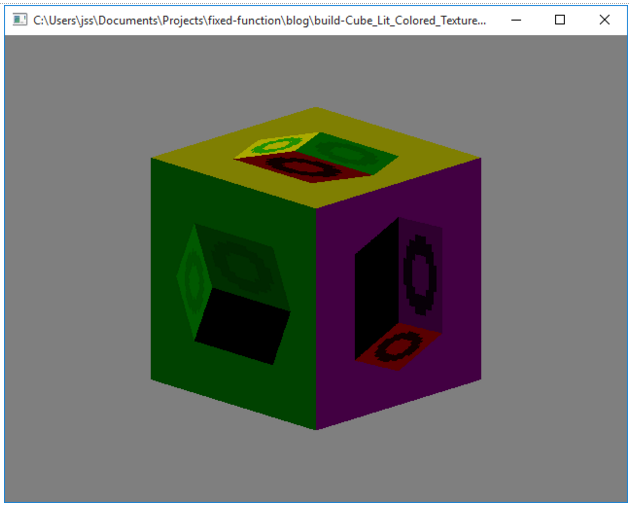Minimize the Cube_Lit_Colored_Texture window
This screenshot has width=629, height=505.
tap(515, 20)
